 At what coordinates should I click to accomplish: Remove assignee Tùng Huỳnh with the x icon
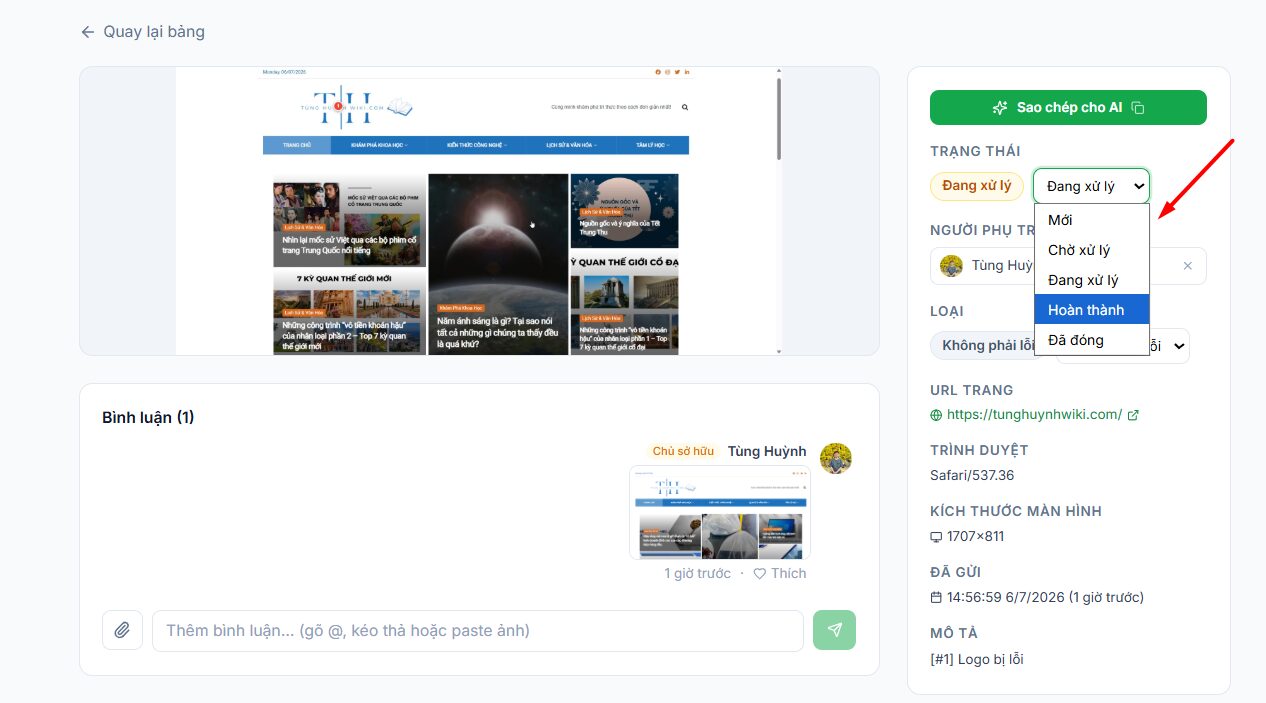point(1188,266)
